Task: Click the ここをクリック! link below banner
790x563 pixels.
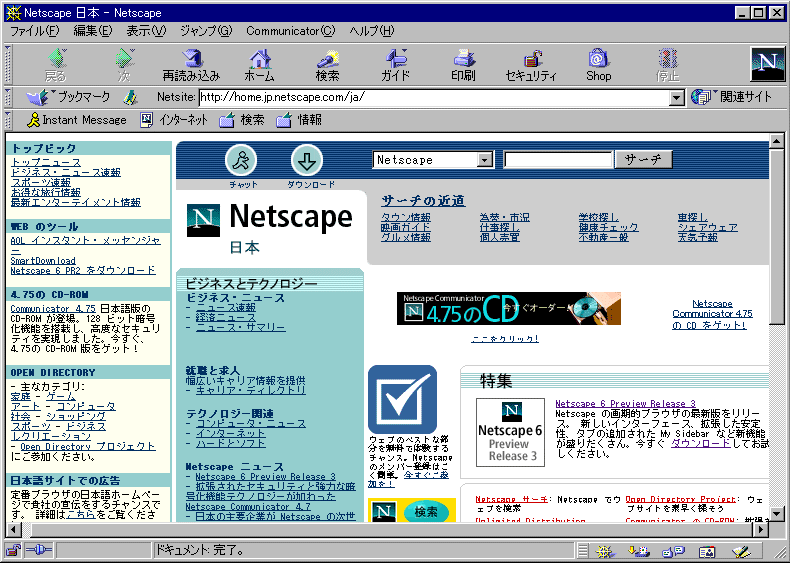Action: (x=505, y=339)
